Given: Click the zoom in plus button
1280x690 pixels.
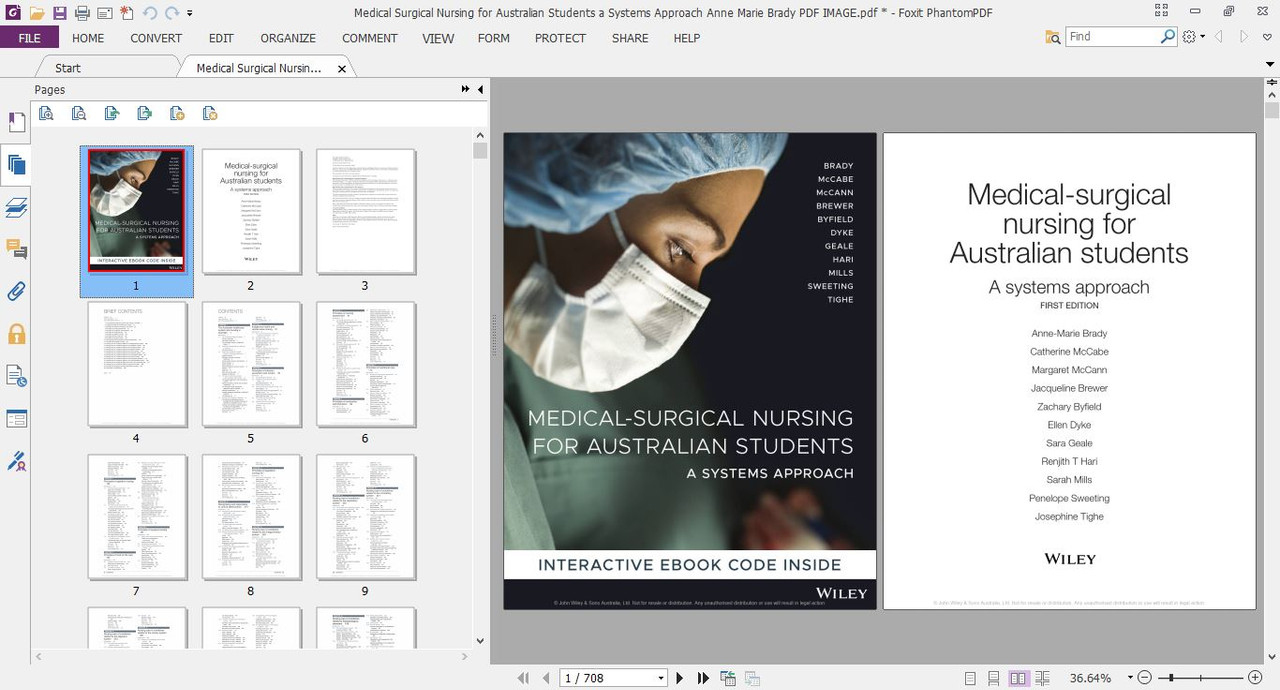Looking at the screenshot, I should point(1255,678).
